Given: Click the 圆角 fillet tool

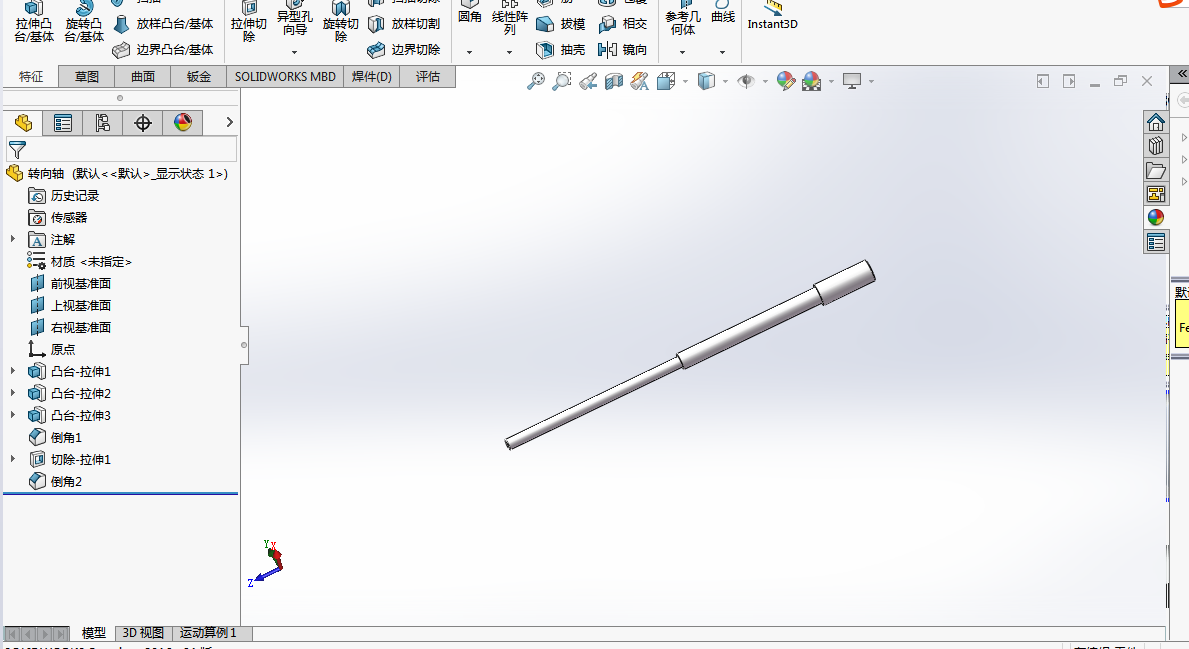Looking at the screenshot, I should point(468,15).
